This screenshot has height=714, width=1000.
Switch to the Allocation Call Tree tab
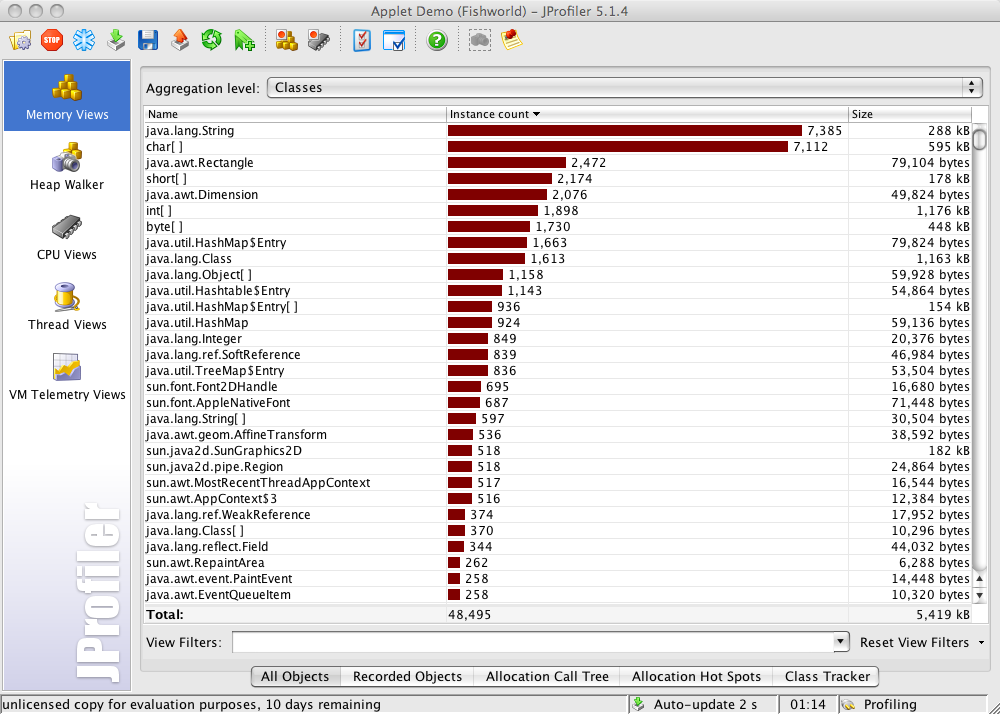tap(547, 676)
